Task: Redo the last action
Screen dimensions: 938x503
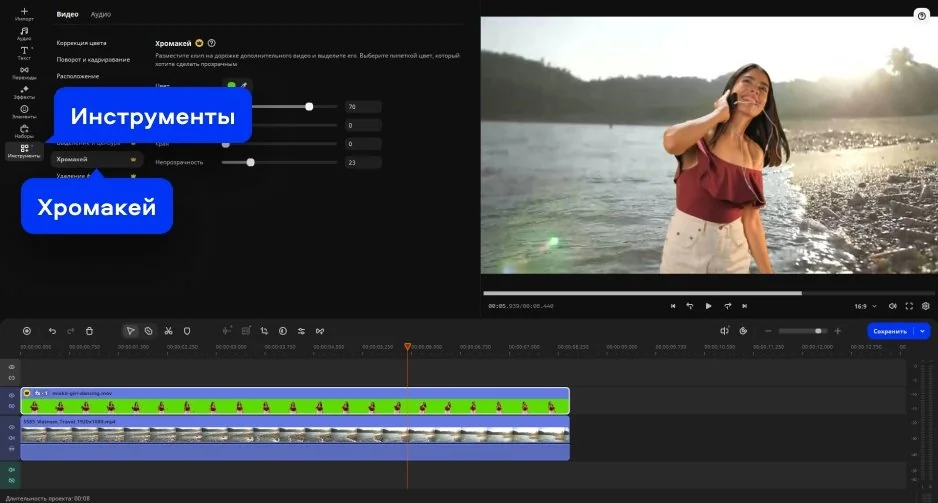Action: tap(71, 331)
